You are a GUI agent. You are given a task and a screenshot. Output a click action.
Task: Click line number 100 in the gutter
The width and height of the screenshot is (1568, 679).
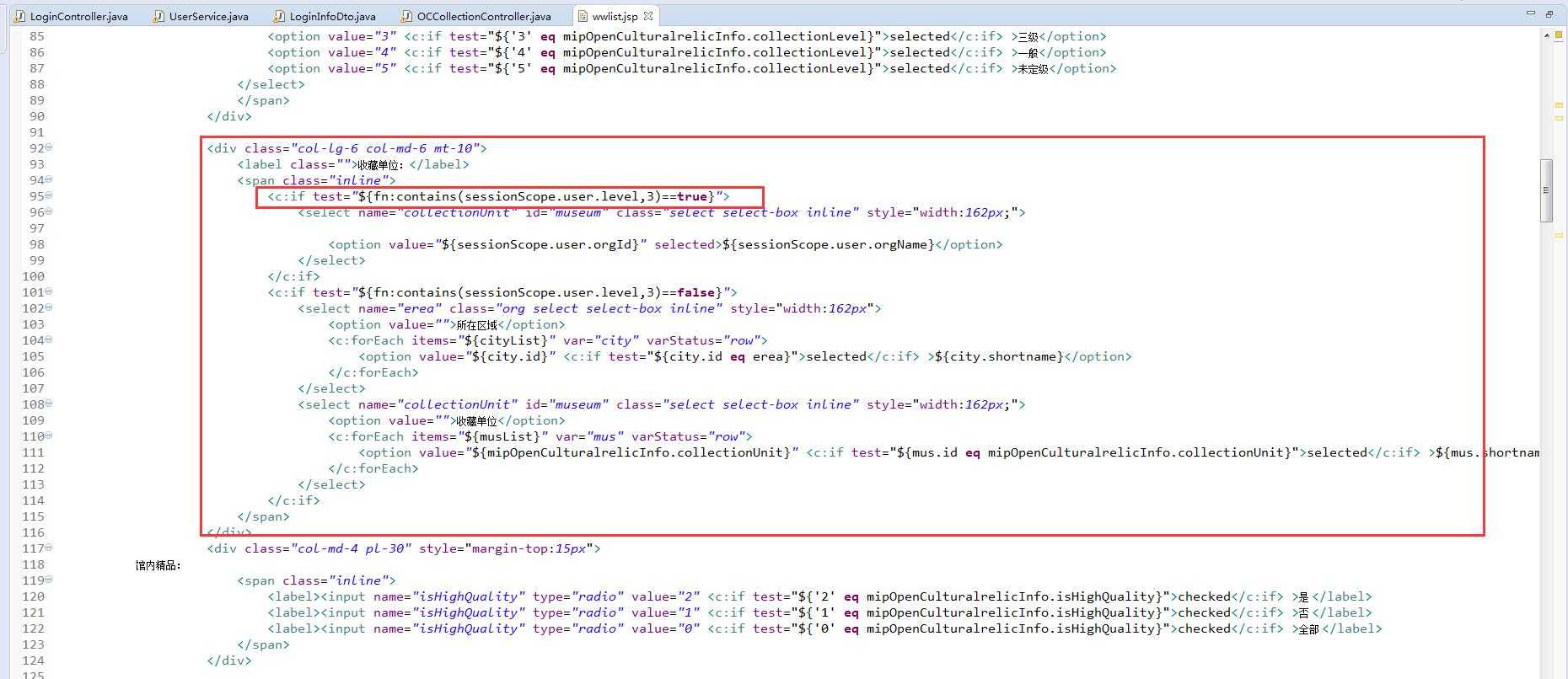[34, 276]
